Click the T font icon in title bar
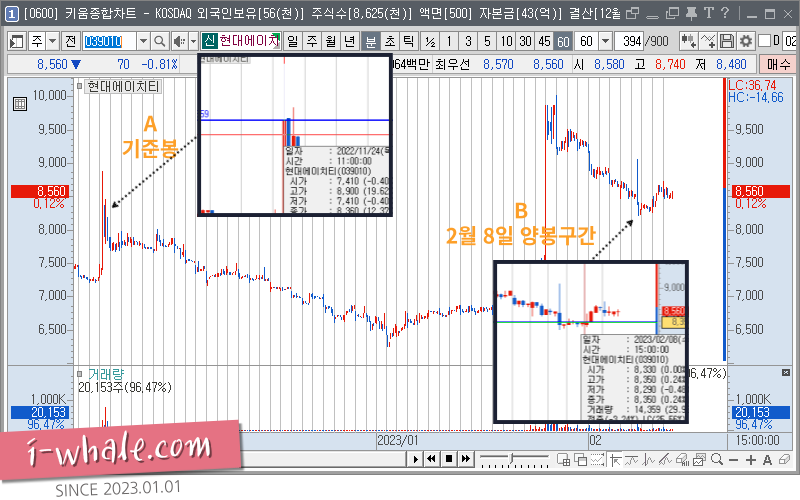Viewport: 800px width, 500px height. 708,13
